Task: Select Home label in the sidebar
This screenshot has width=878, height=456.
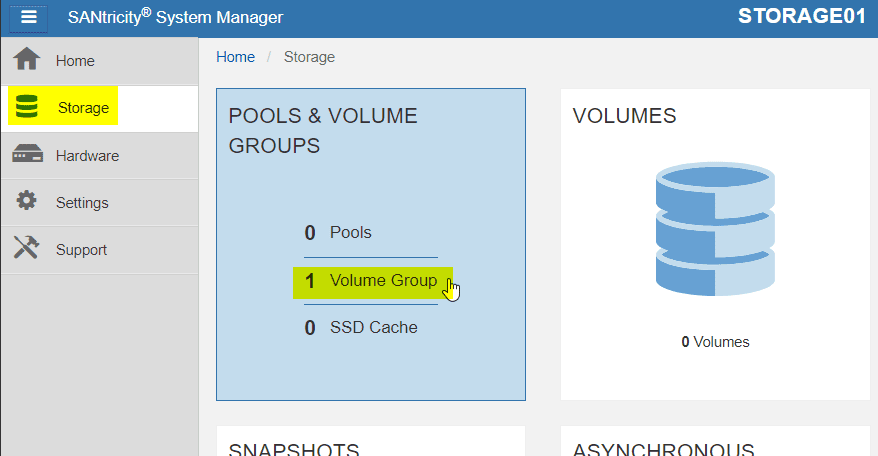Action: pos(75,61)
